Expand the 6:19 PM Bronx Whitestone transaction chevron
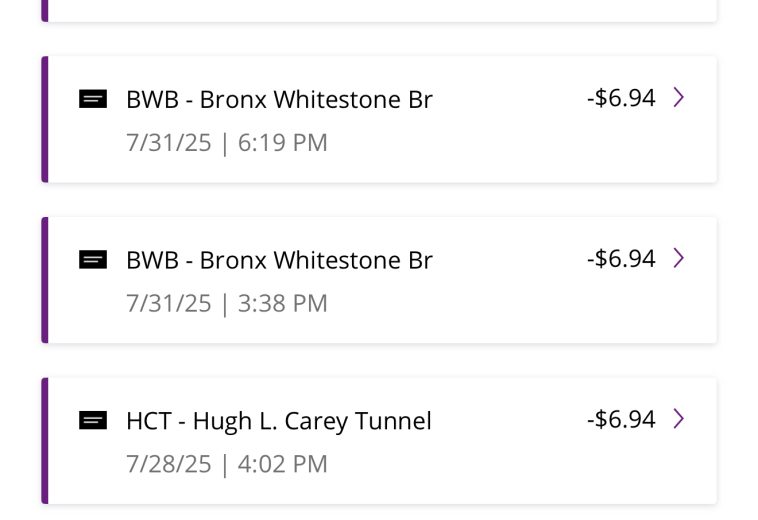Image resolution: width=758 pixels, height=520 pixels. [679, 97]
